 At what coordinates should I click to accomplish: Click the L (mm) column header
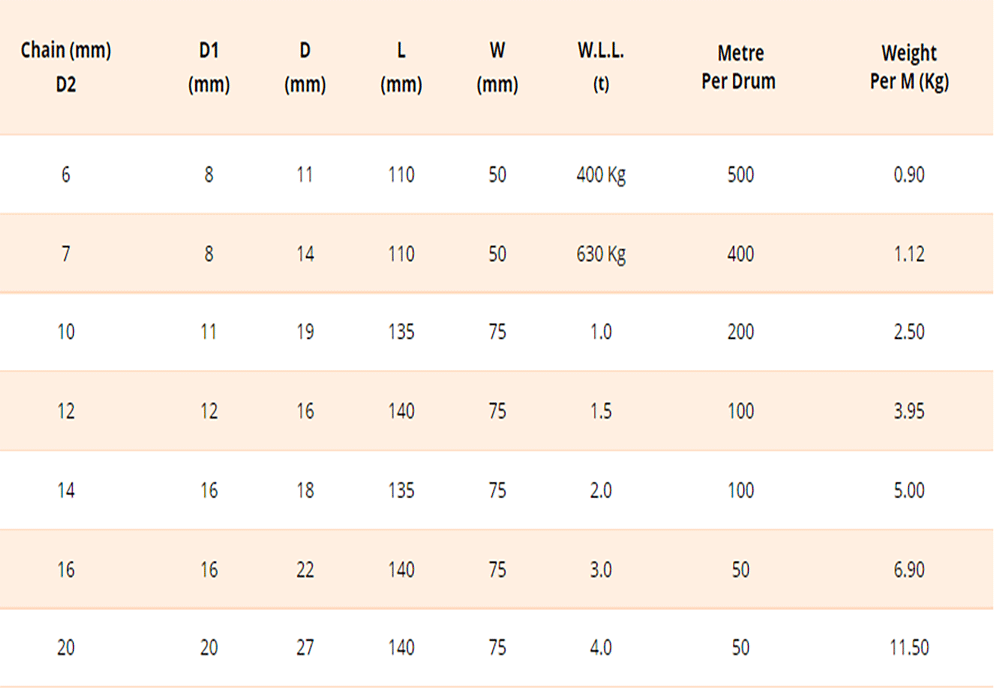point(401,68)
